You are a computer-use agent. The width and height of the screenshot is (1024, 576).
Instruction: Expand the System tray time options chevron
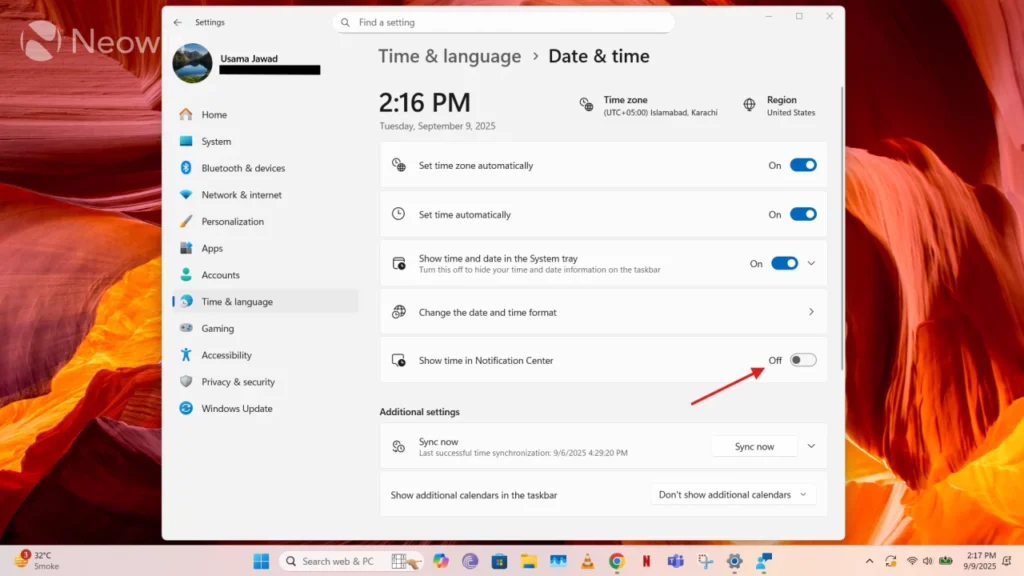(811, 263)
